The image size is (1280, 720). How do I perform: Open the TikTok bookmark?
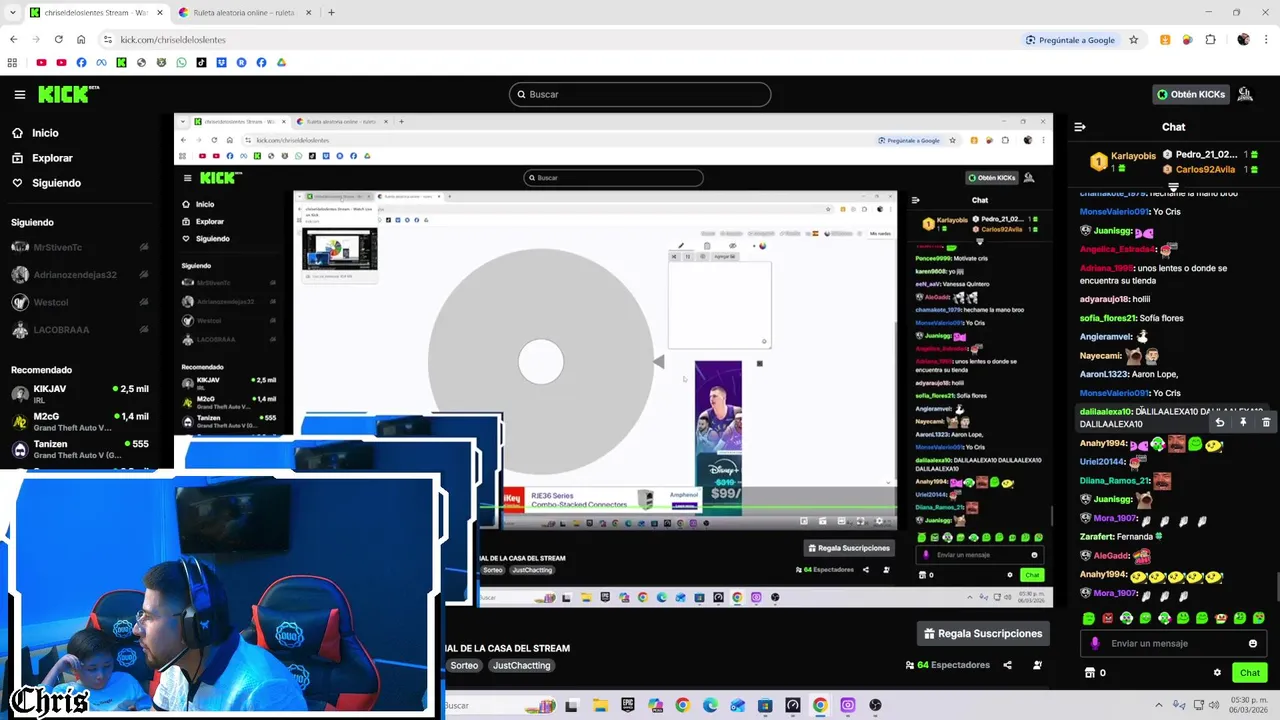click(201, 62)
